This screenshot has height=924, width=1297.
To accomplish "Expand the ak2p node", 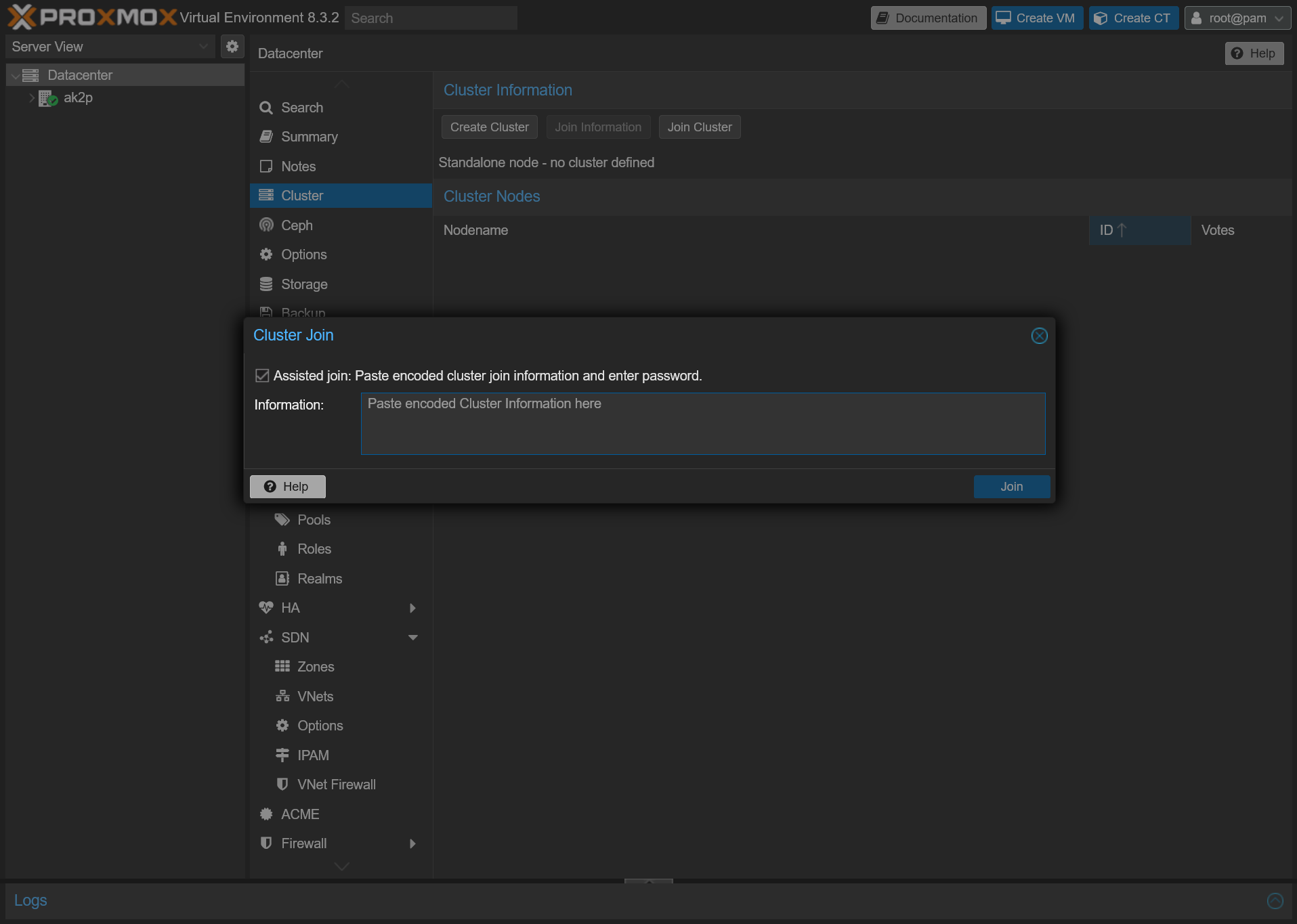I will pyautogui.click(x=31, y=98).
